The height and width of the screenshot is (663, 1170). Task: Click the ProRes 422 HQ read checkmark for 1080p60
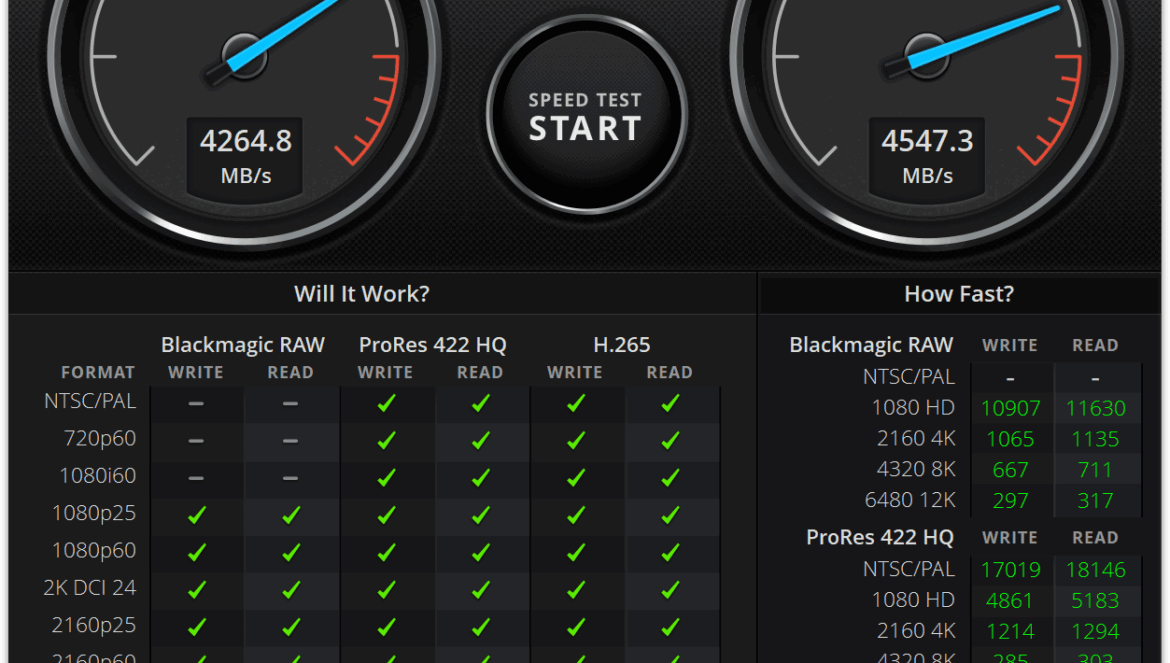click(x=481, y=553)
